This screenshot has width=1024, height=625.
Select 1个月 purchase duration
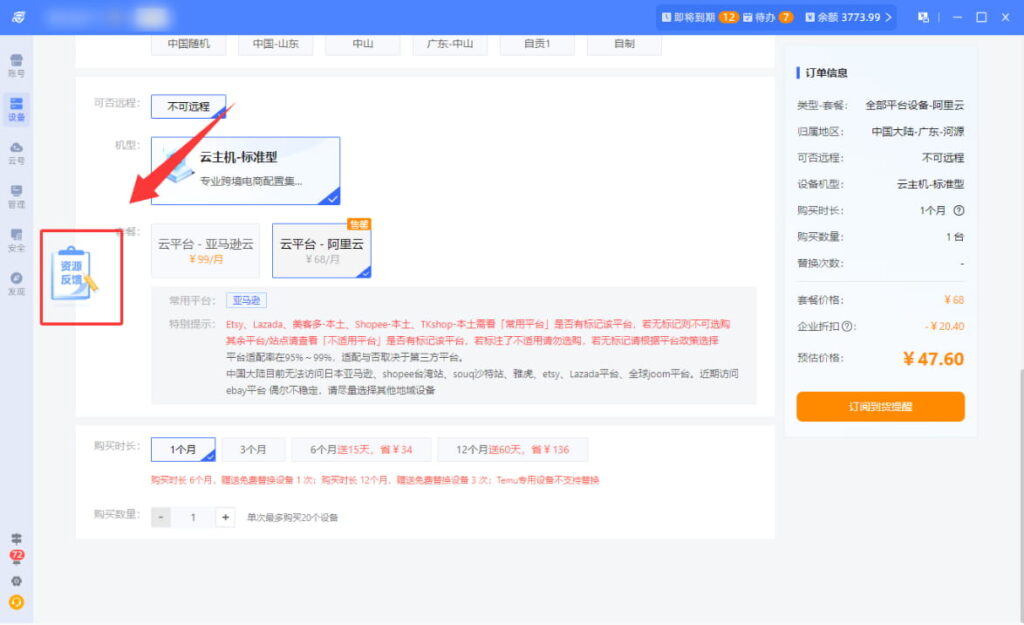point(184,449)
